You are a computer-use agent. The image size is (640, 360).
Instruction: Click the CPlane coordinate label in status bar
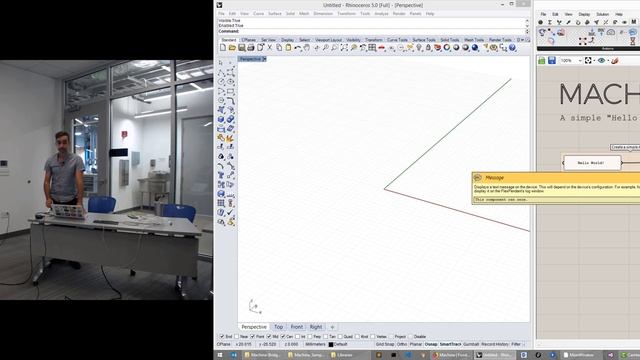point(224,344)
